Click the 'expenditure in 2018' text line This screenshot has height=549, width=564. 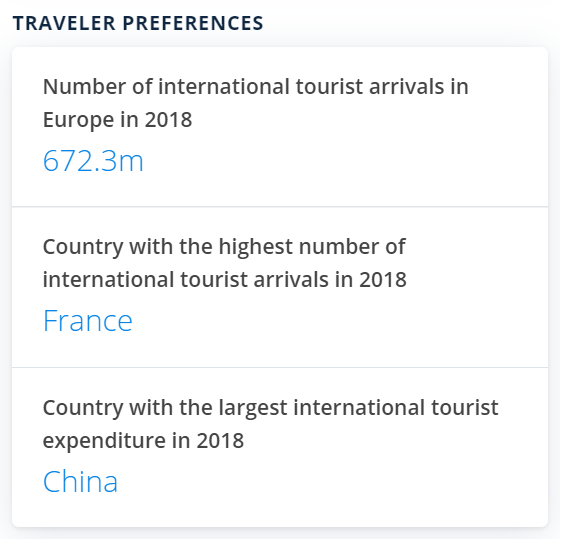[x=144, y=441]
